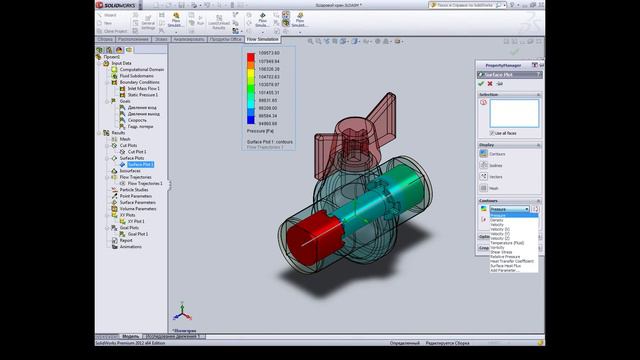Image resolution: width=640 pixels, height=360 pixels.
Task: Collapse the Results node in the tree
Action: 100,133
